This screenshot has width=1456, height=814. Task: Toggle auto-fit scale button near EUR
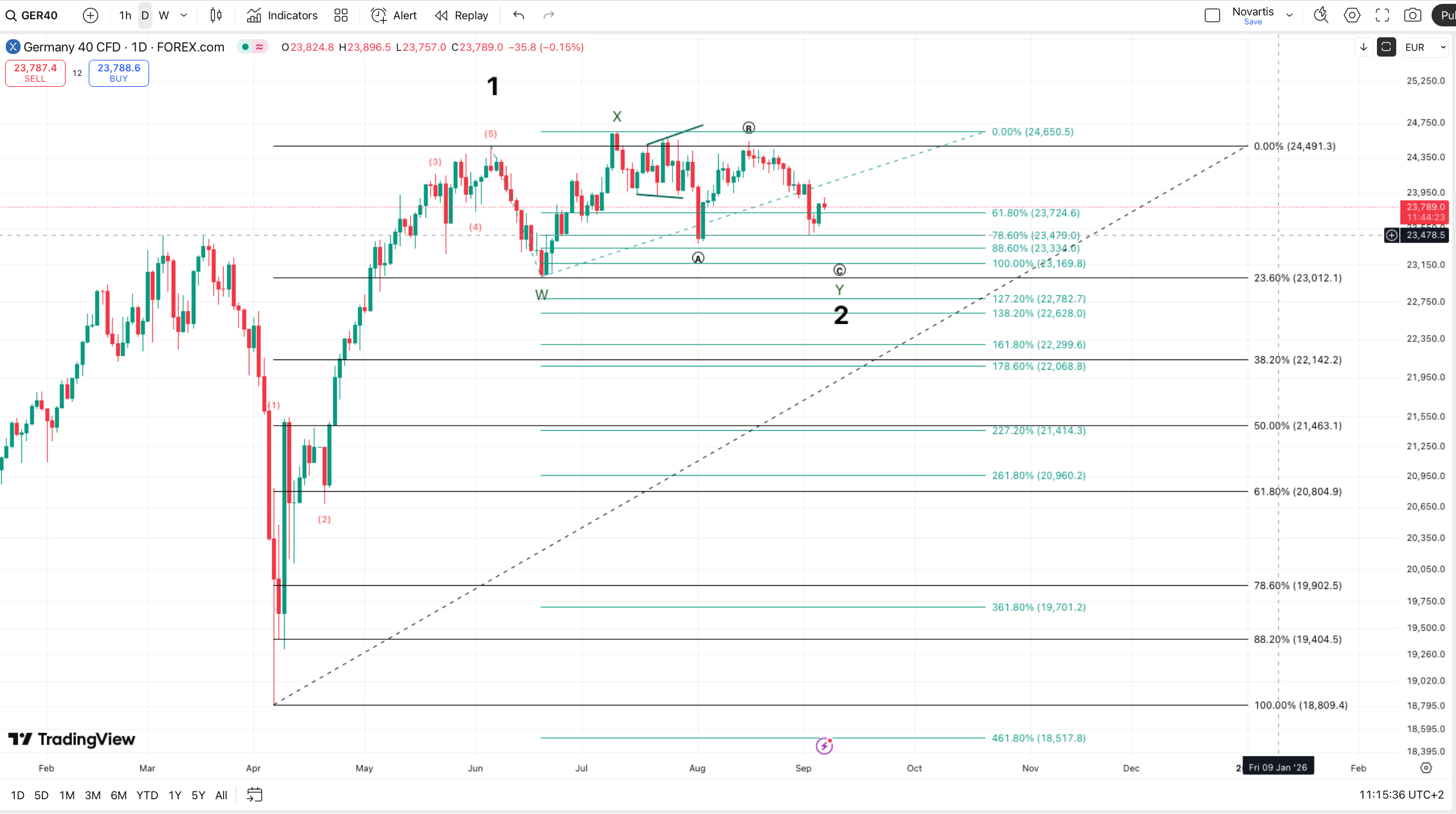pos(1387,47)
